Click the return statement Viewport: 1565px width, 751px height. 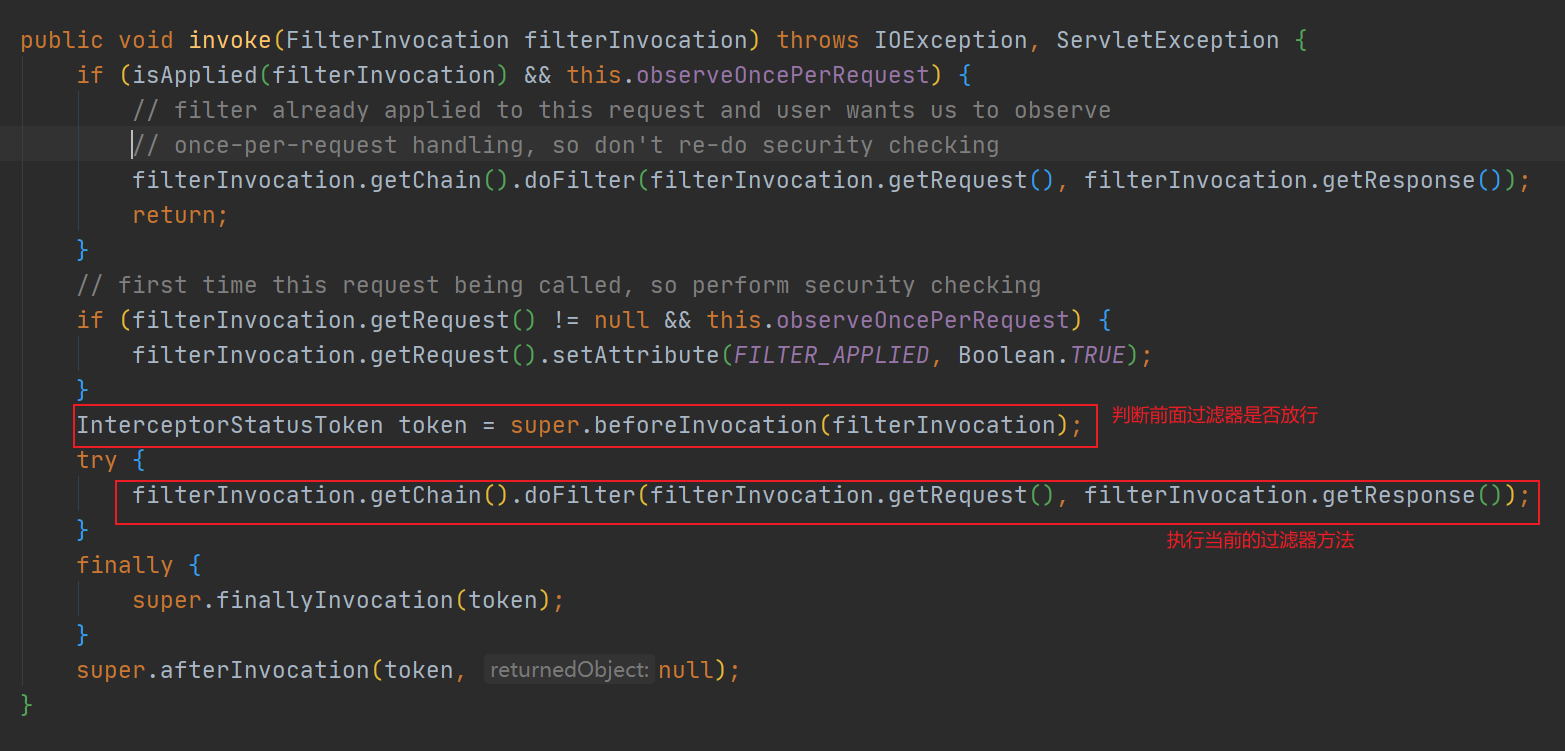click(181, 215)
